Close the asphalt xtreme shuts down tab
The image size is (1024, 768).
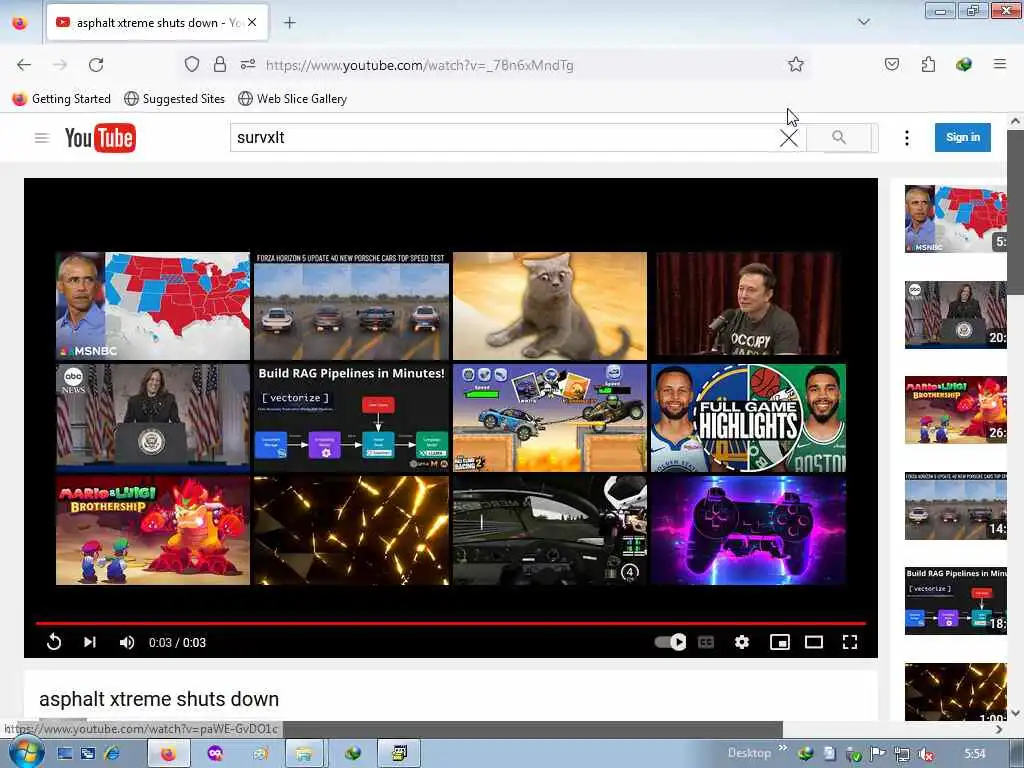tap(252, 22)
